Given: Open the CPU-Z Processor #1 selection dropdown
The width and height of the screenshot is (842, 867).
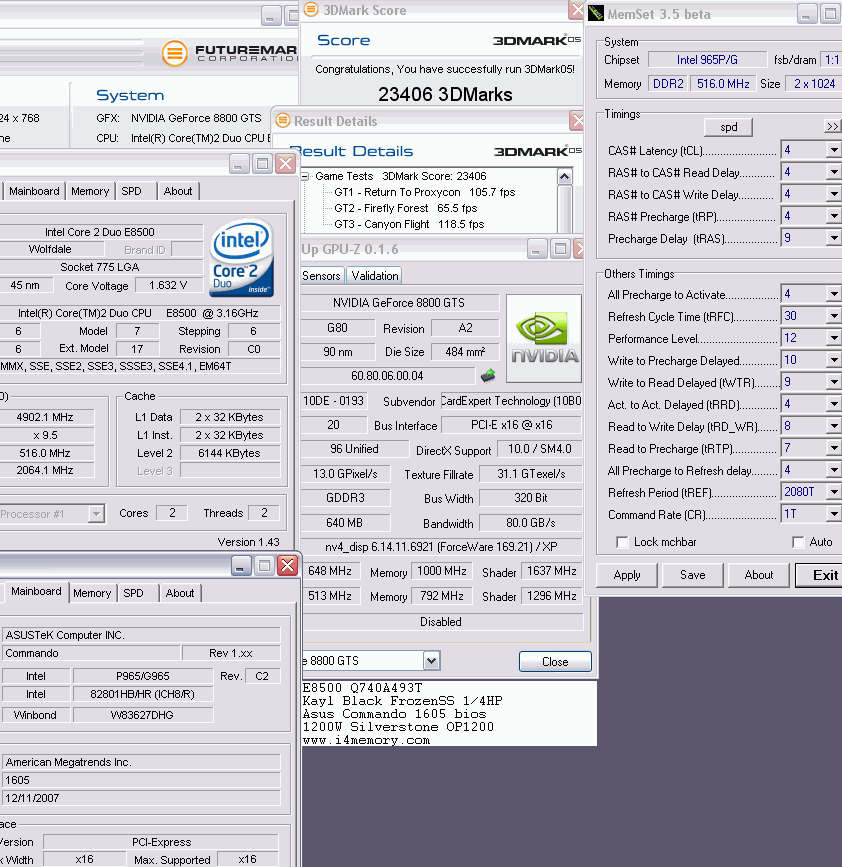Looking at the screenshot, I should (96, 514).
